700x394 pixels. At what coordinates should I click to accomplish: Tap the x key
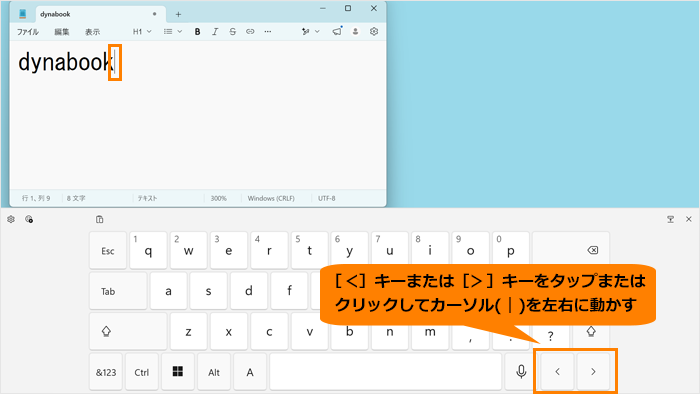click(229, 332)
